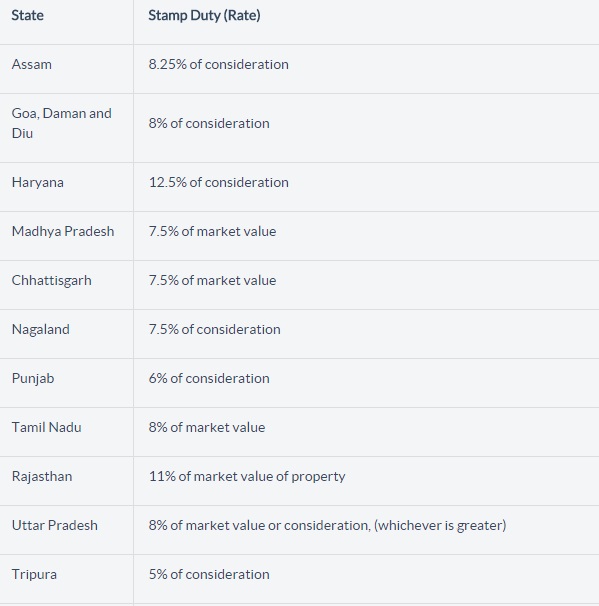Viewport: 599px width, 606px height.
Task: Click the Rajasthan row label
Action: [42, 477]
